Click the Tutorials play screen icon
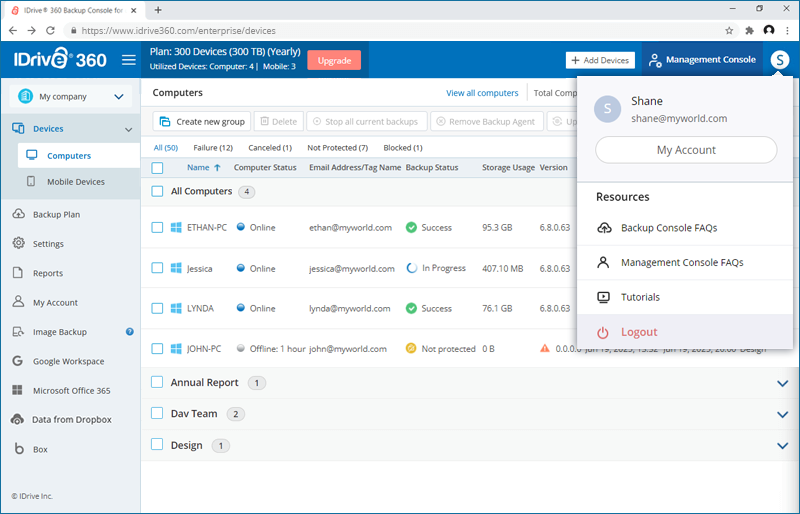This screenshot has width=800, height=514. click(603, 297)
